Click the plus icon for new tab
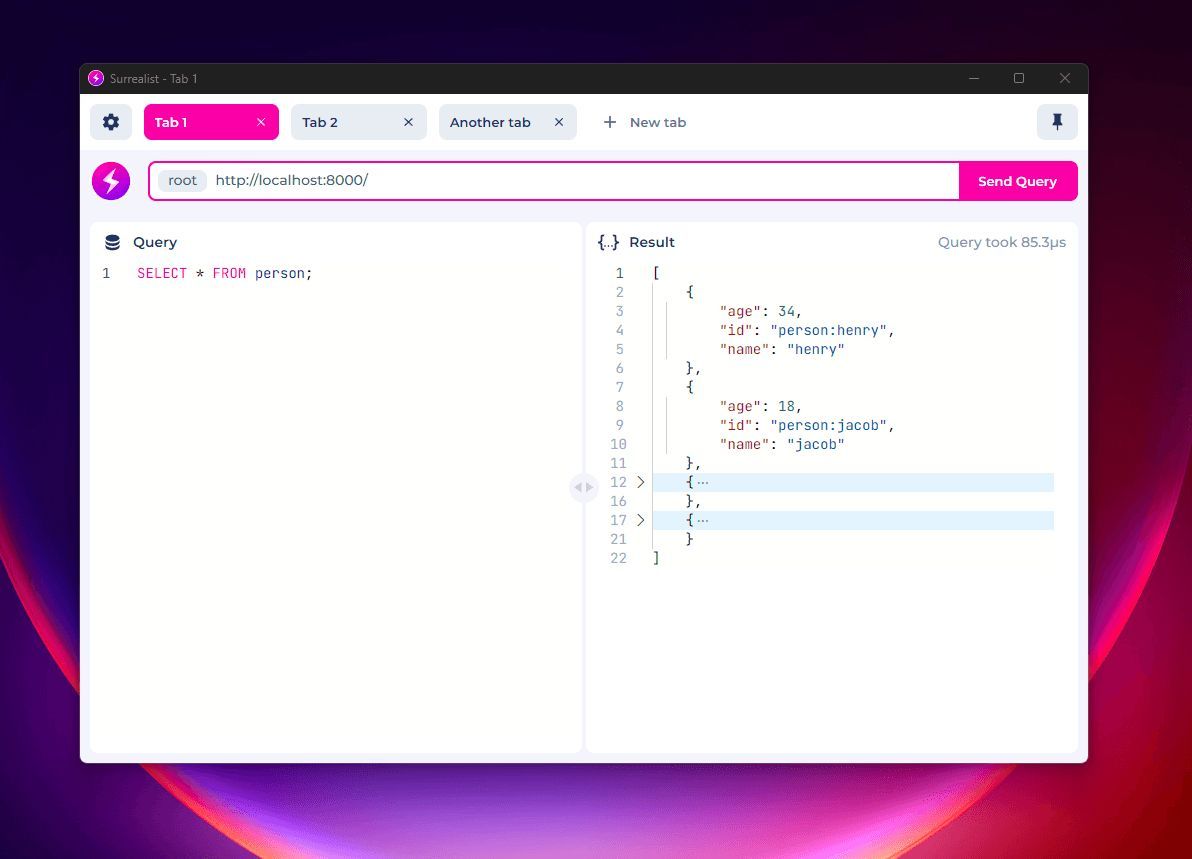1192x859 pixels. pyautogui.click(x=609, y=122)
